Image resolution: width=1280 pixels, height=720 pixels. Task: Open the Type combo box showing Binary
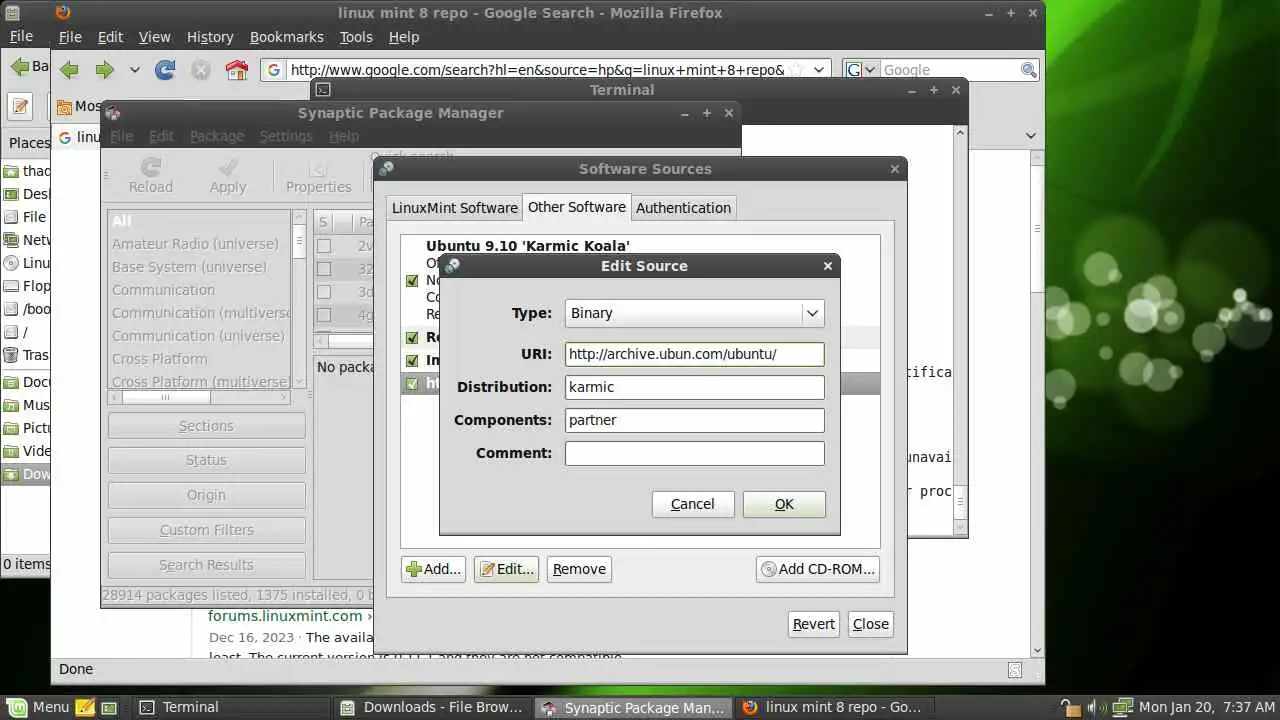click(x=694, y=313)
